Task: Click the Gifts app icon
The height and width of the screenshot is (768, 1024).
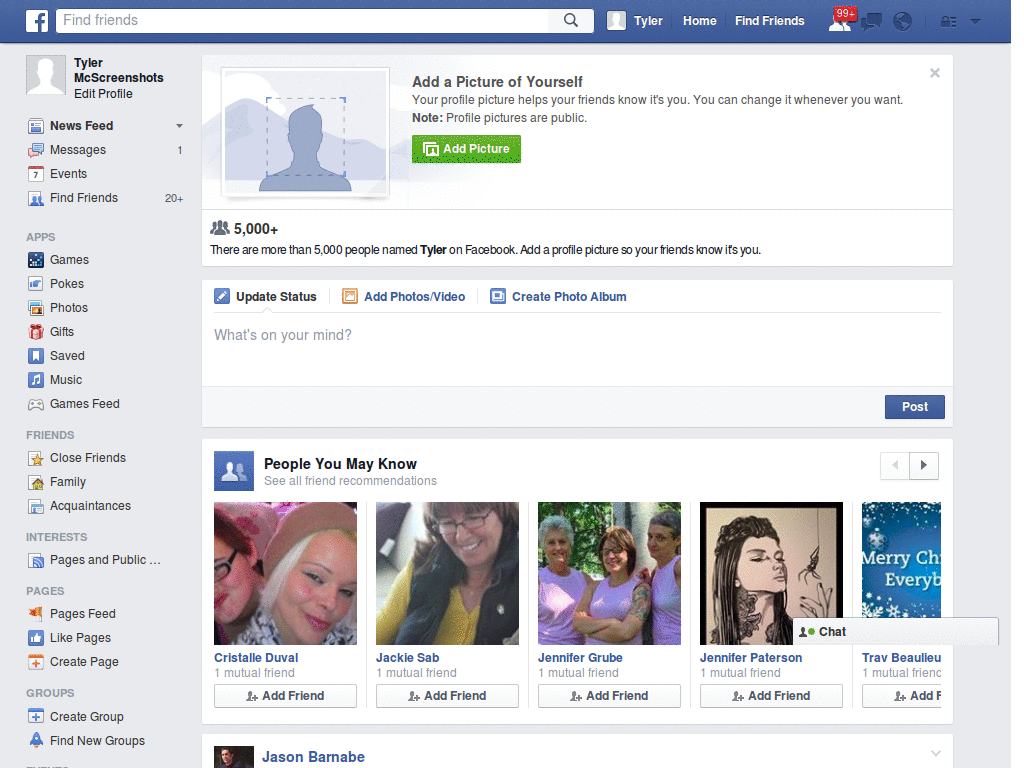Action: pos(36,332)
